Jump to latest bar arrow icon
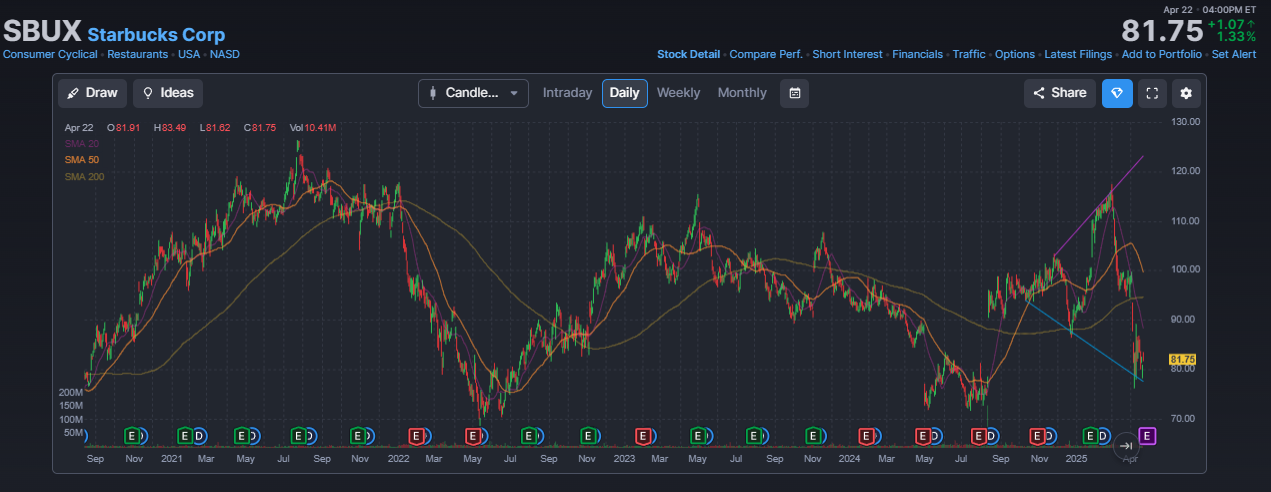 [1125, 447]
